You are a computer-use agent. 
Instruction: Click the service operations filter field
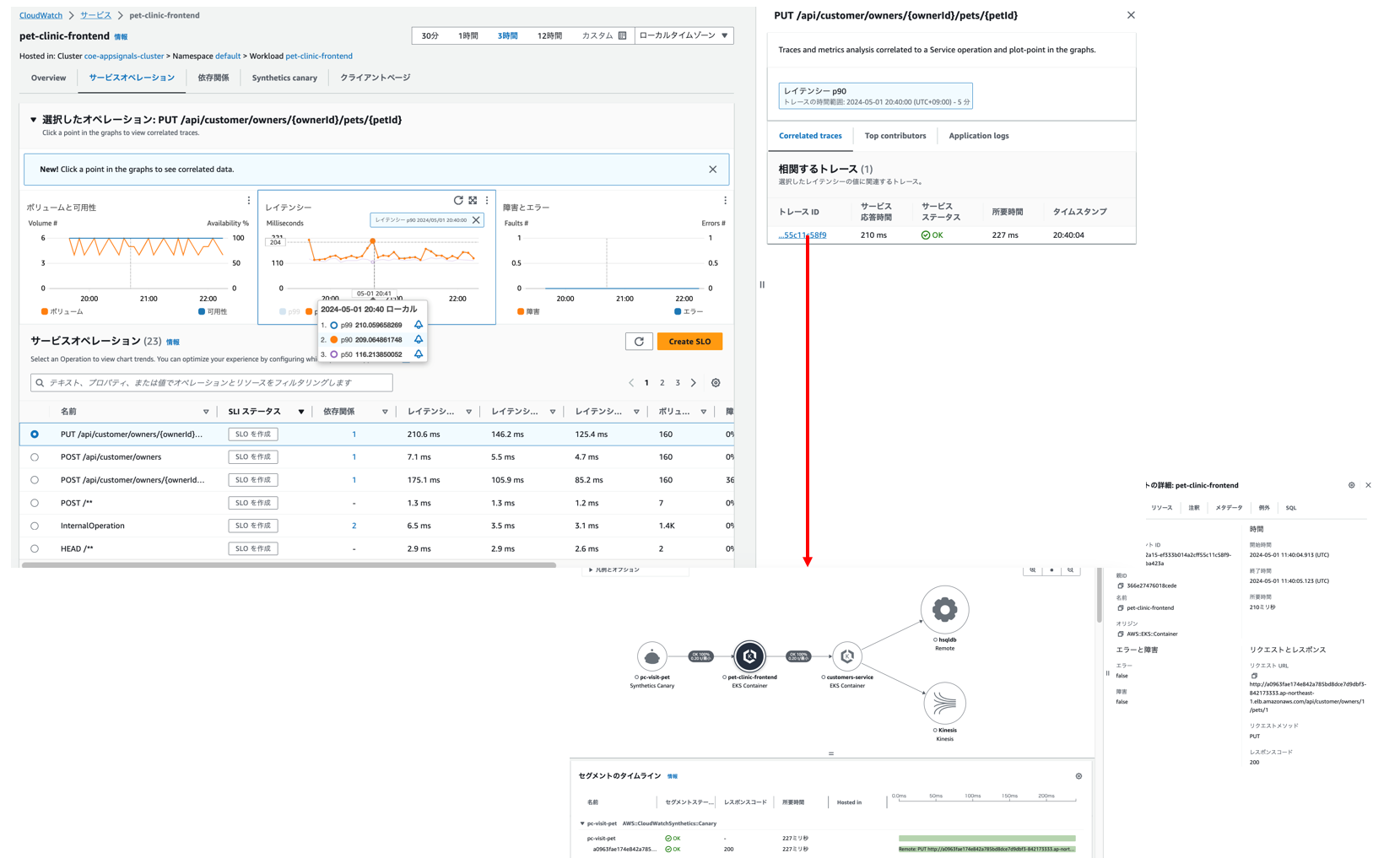pyautogui.click(x=212, y=383)
